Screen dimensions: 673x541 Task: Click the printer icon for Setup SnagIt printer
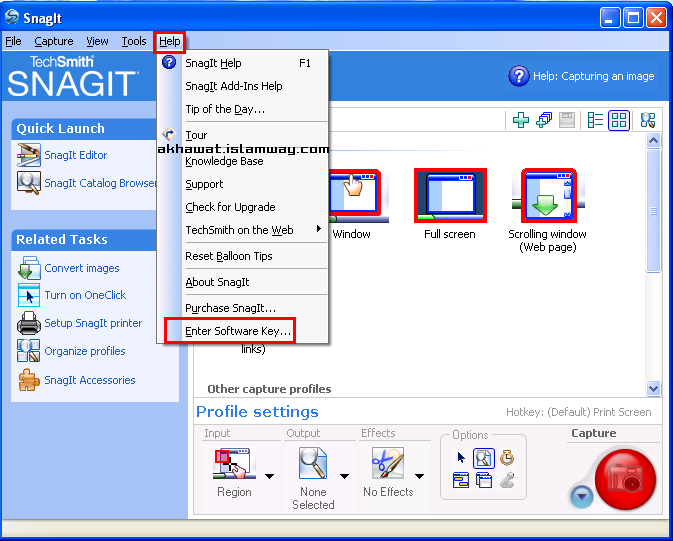(29, 323)
